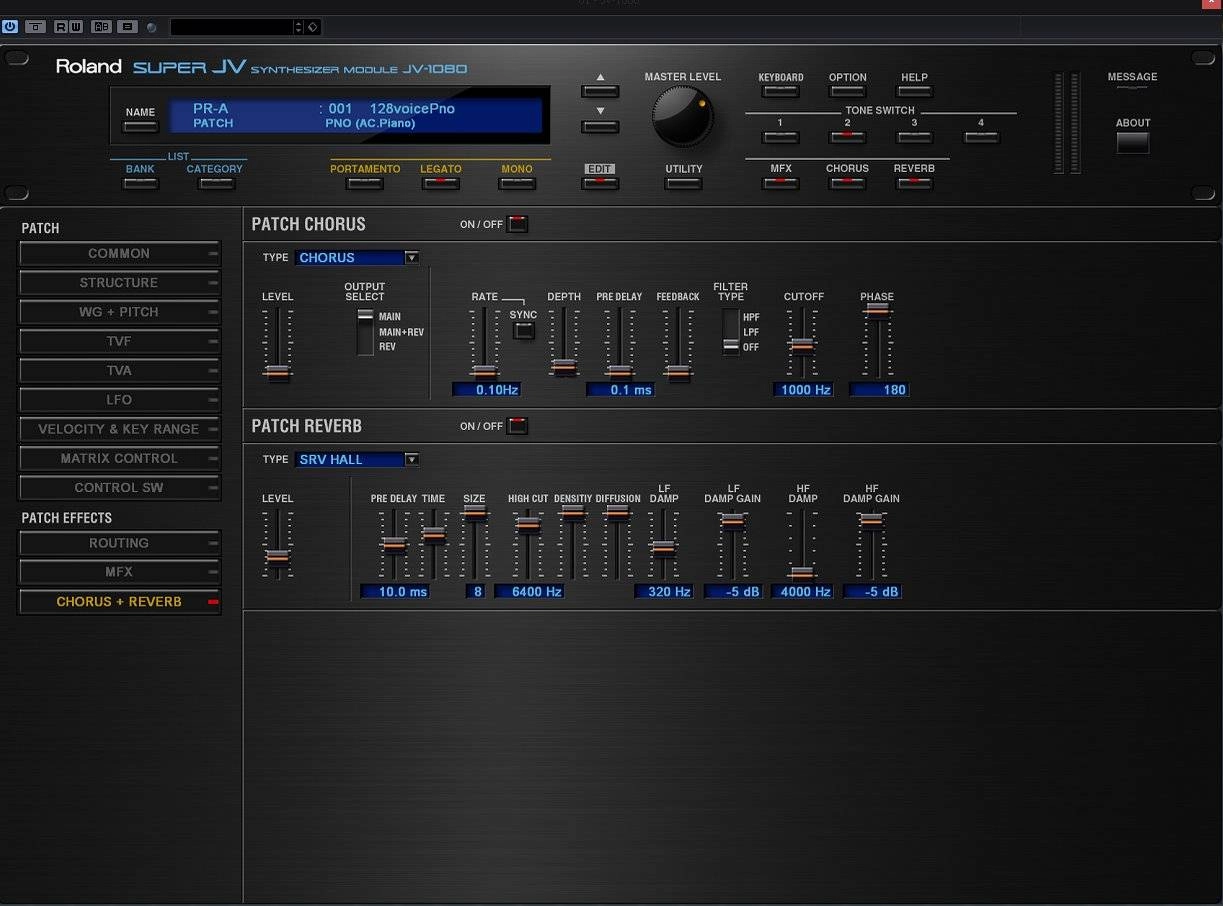
Task: Toggle the MFX effect switch
Action: tap(781, 183)
